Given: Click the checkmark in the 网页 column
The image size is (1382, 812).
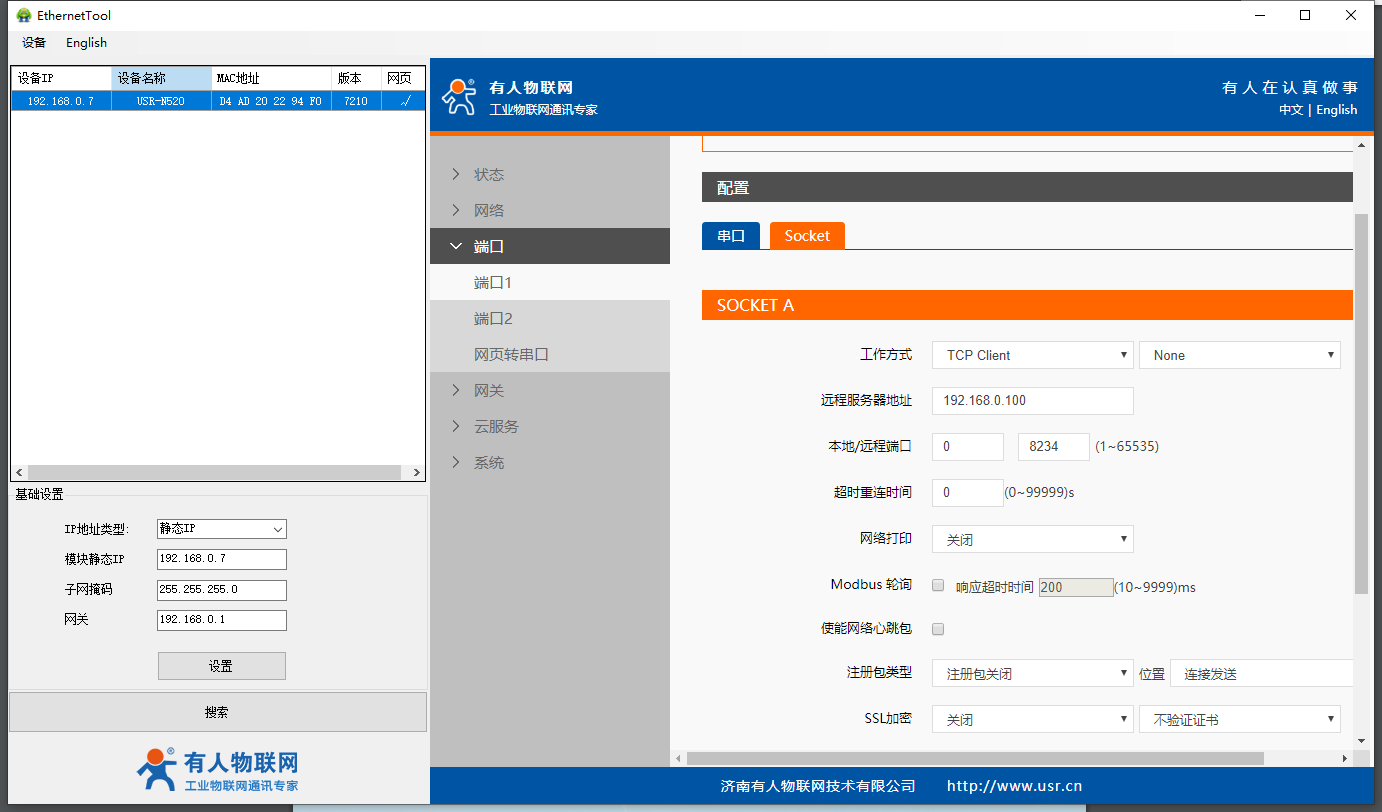Looking at the screenshot, I should coord(404,101).
